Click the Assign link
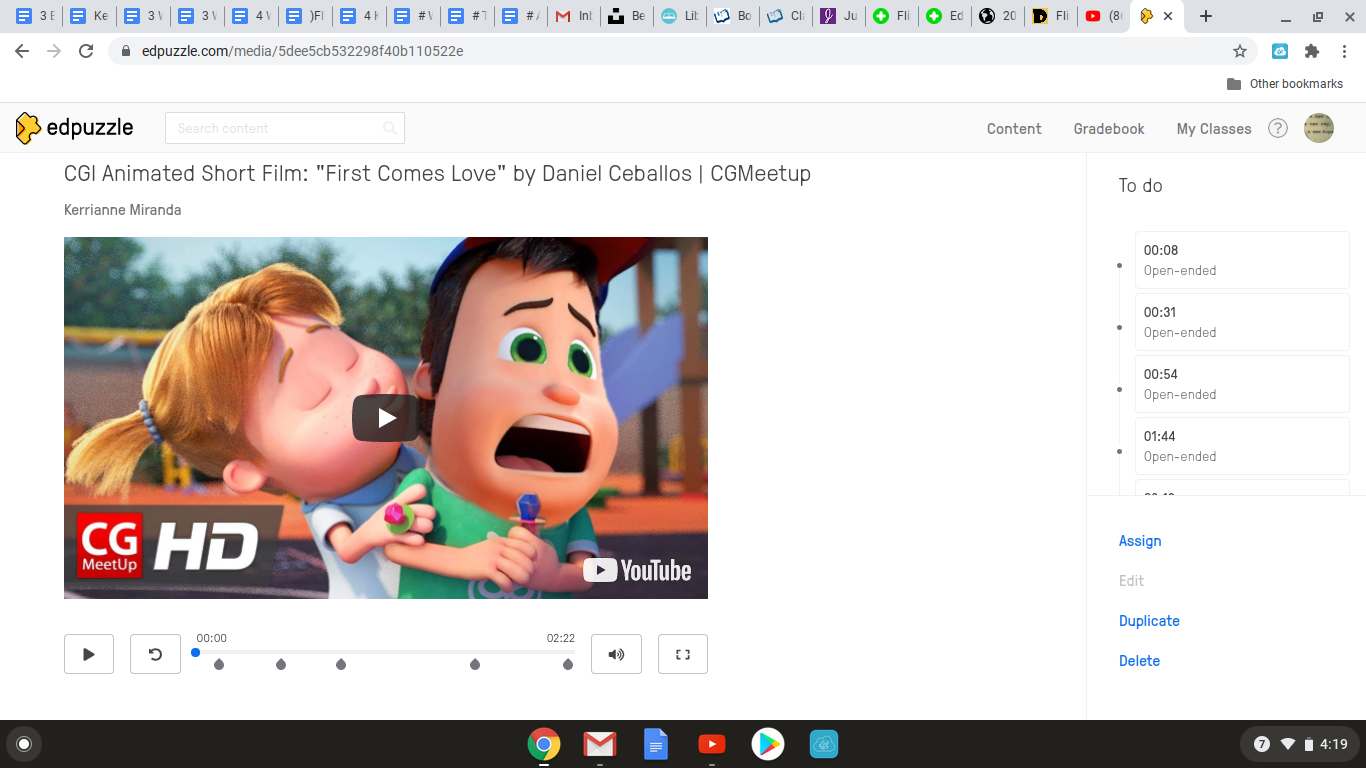The image size is (1366, 768). tap(1140, 541)
